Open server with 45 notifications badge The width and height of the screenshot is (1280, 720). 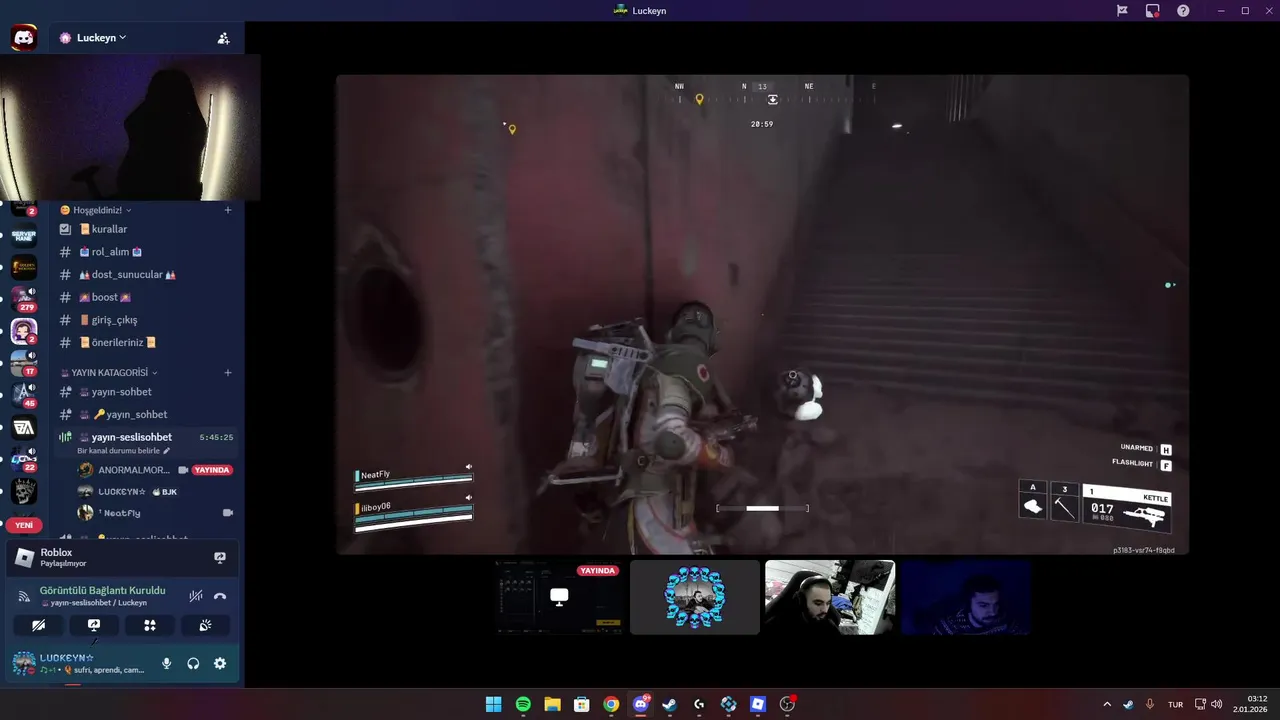(x=24, y=395)
